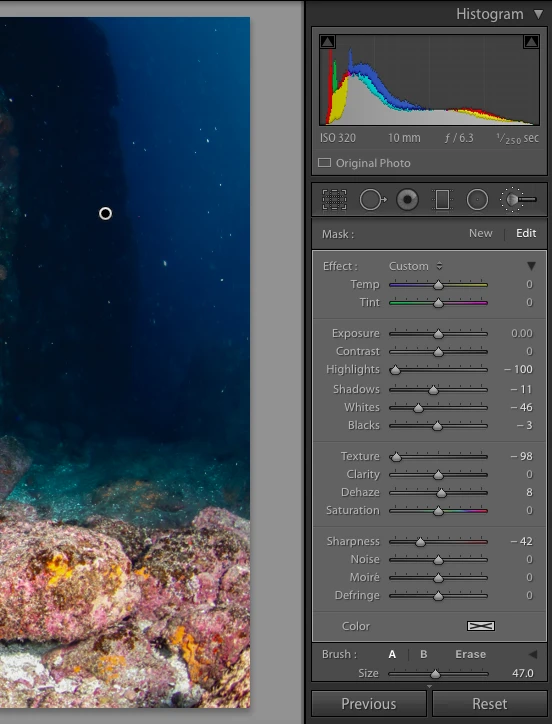Screen dimensions: 552x724
Task: Select the Radial Filter tool
Action: tap(477, 200)
